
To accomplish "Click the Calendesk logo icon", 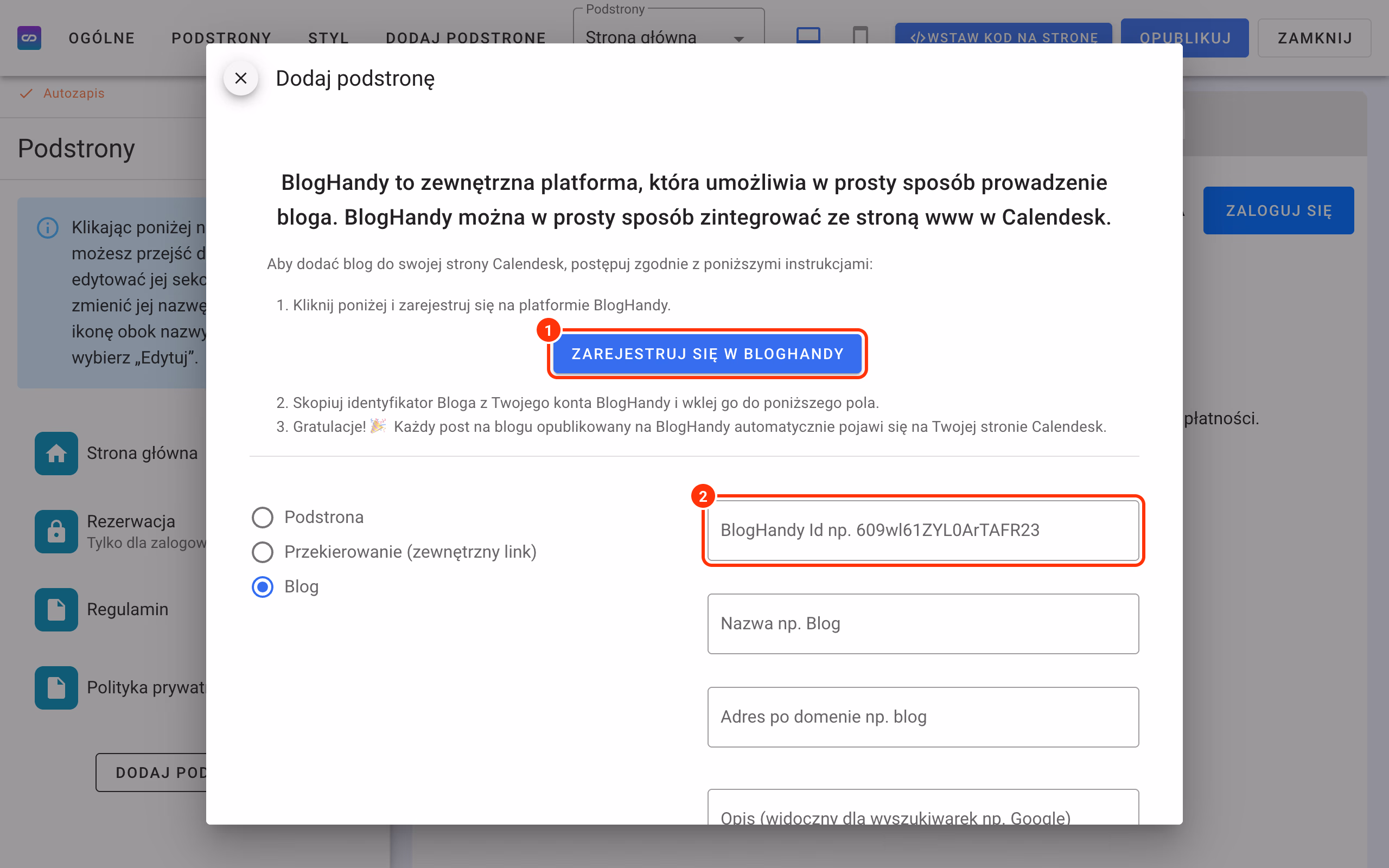I will pos(29,38).
